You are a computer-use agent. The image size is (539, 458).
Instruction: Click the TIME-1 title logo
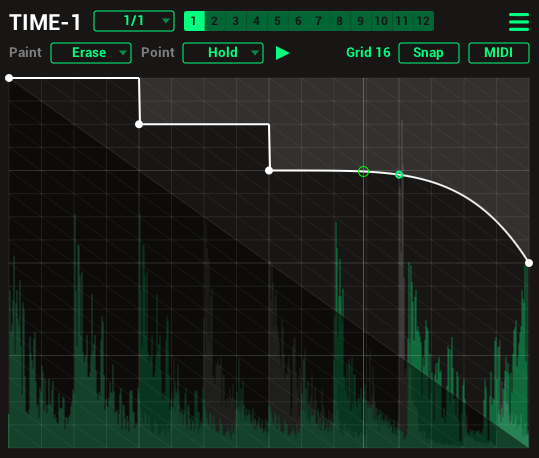(x=45, y=22)
